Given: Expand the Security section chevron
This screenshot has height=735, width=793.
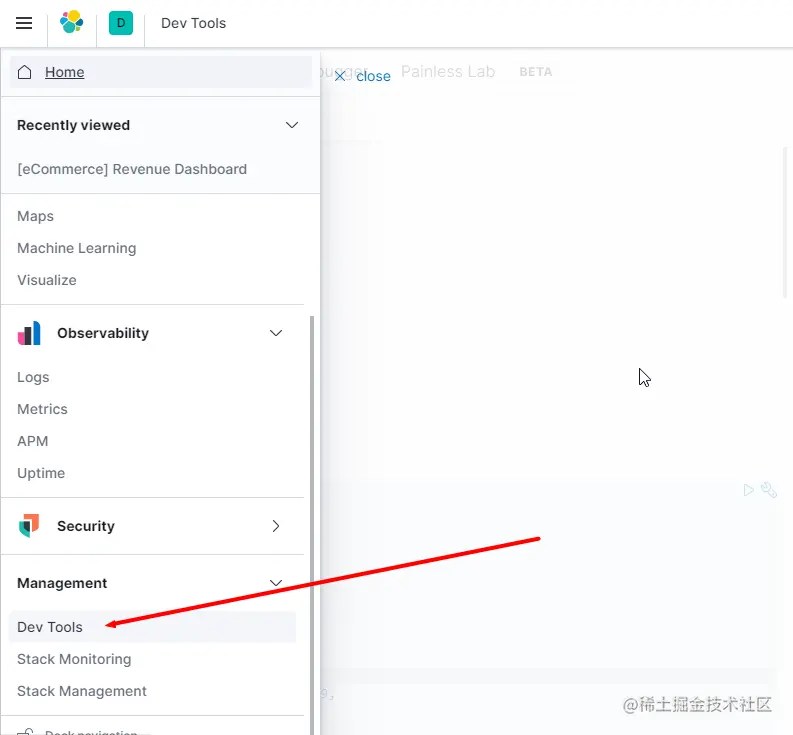Looking at the screenshot, I should [276, 526].
